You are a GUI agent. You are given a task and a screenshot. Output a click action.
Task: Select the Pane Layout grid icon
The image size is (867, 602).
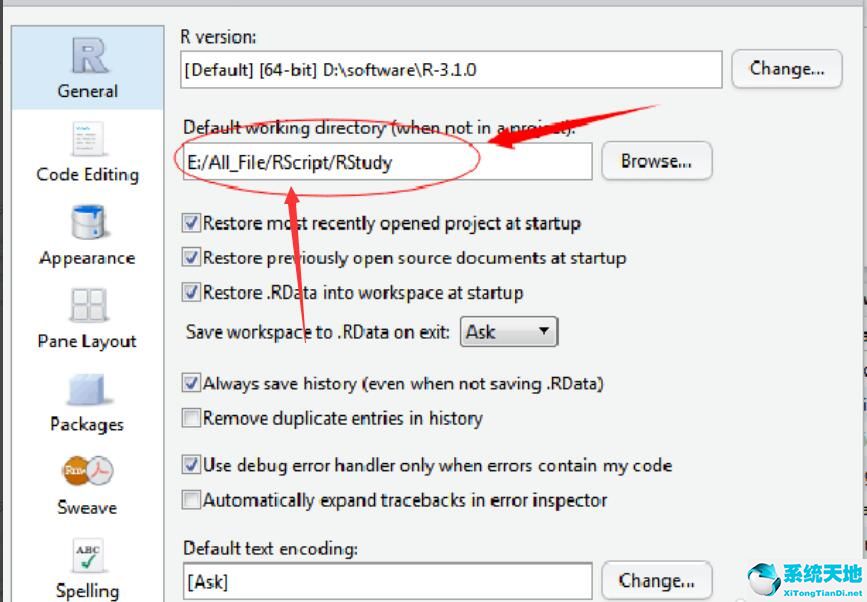tap(88, 305)
